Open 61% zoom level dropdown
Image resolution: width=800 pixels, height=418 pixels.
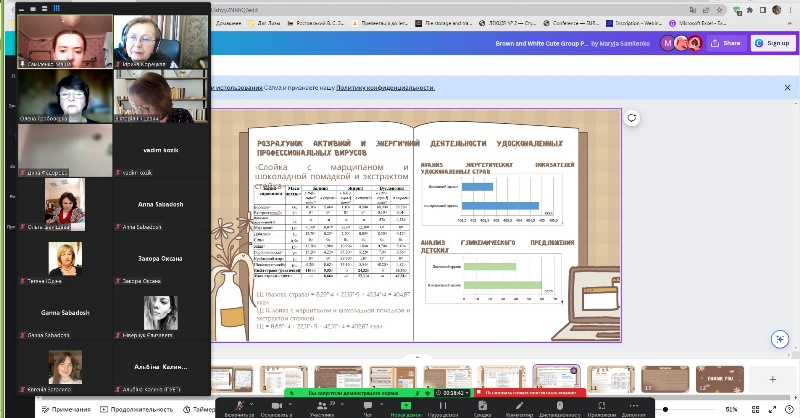pos(732,409)
